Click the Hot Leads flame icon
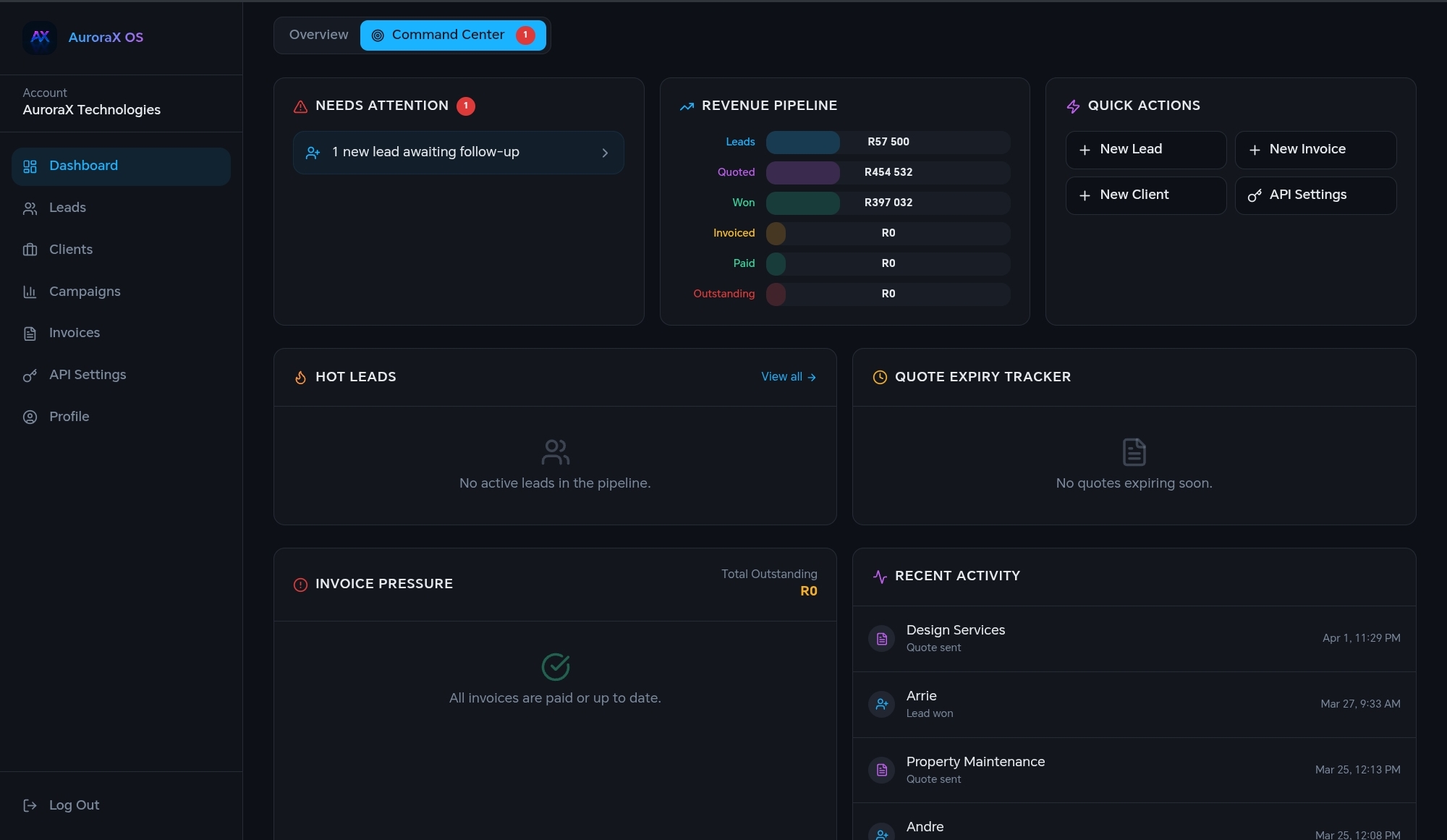 (x=300, y=378)
